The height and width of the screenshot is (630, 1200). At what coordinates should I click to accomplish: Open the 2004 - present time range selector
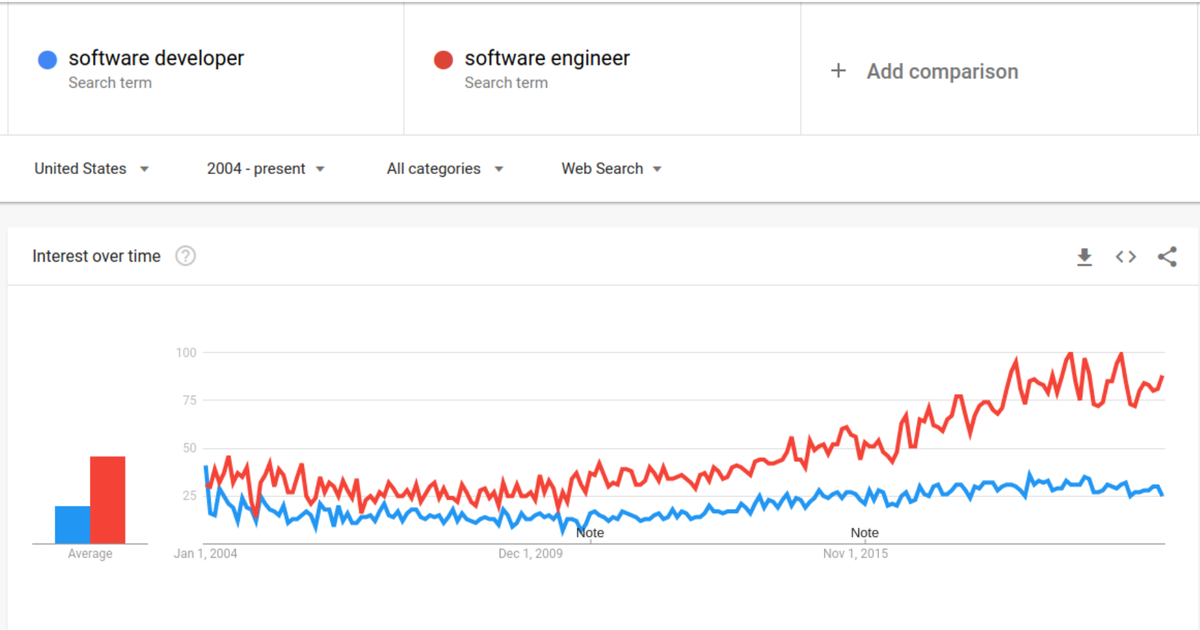pos(256,169)
